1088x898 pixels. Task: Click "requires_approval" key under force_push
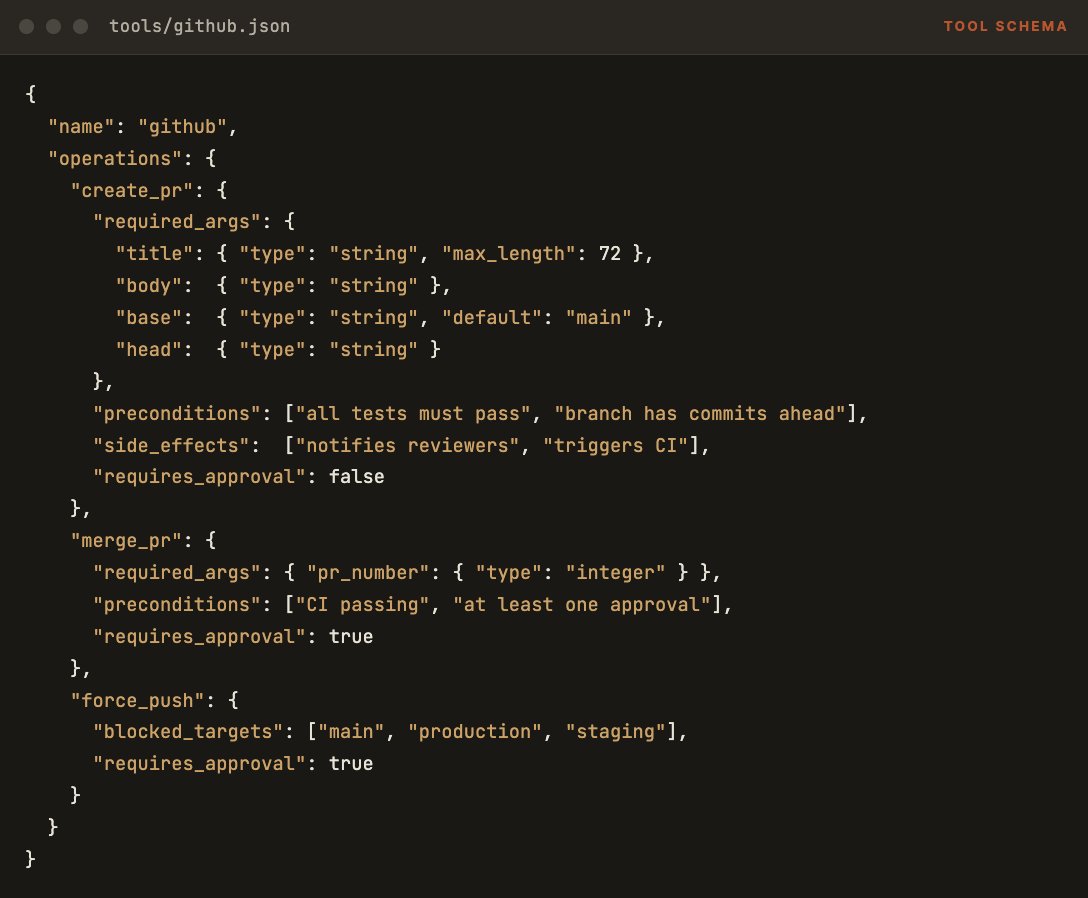click(200, 763)
